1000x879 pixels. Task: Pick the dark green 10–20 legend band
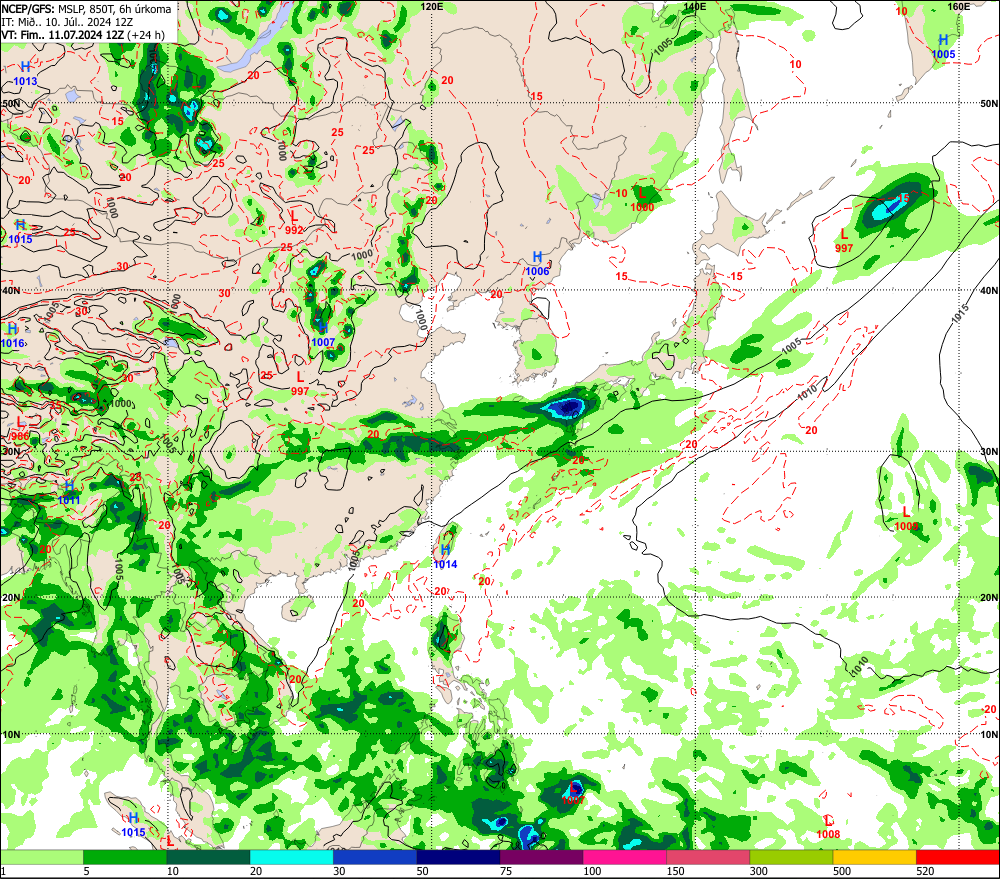point(209,857)
